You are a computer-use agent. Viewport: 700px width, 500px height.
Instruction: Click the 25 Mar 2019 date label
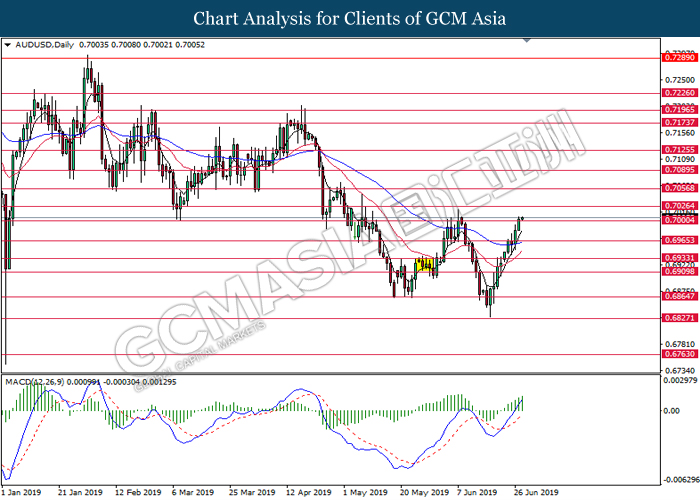click(252, 492)
